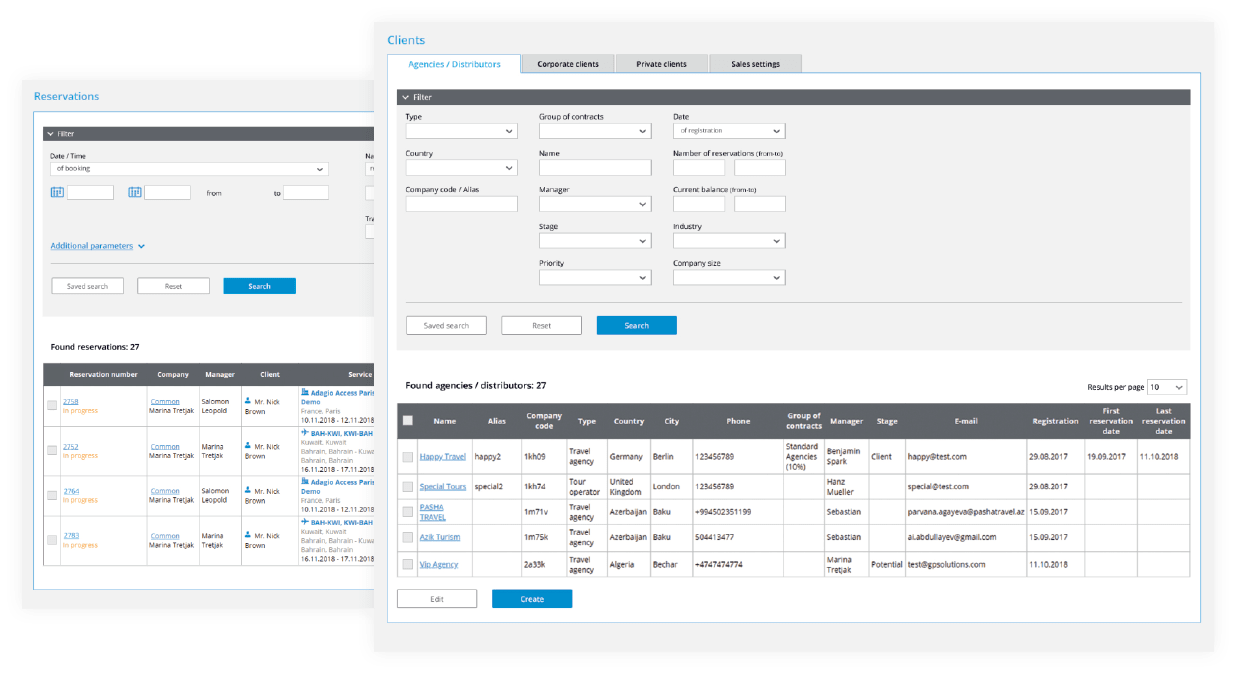Select the checkbox for reservation 2758
This screenshot has height=680, width=1240.
pos(52,405)
